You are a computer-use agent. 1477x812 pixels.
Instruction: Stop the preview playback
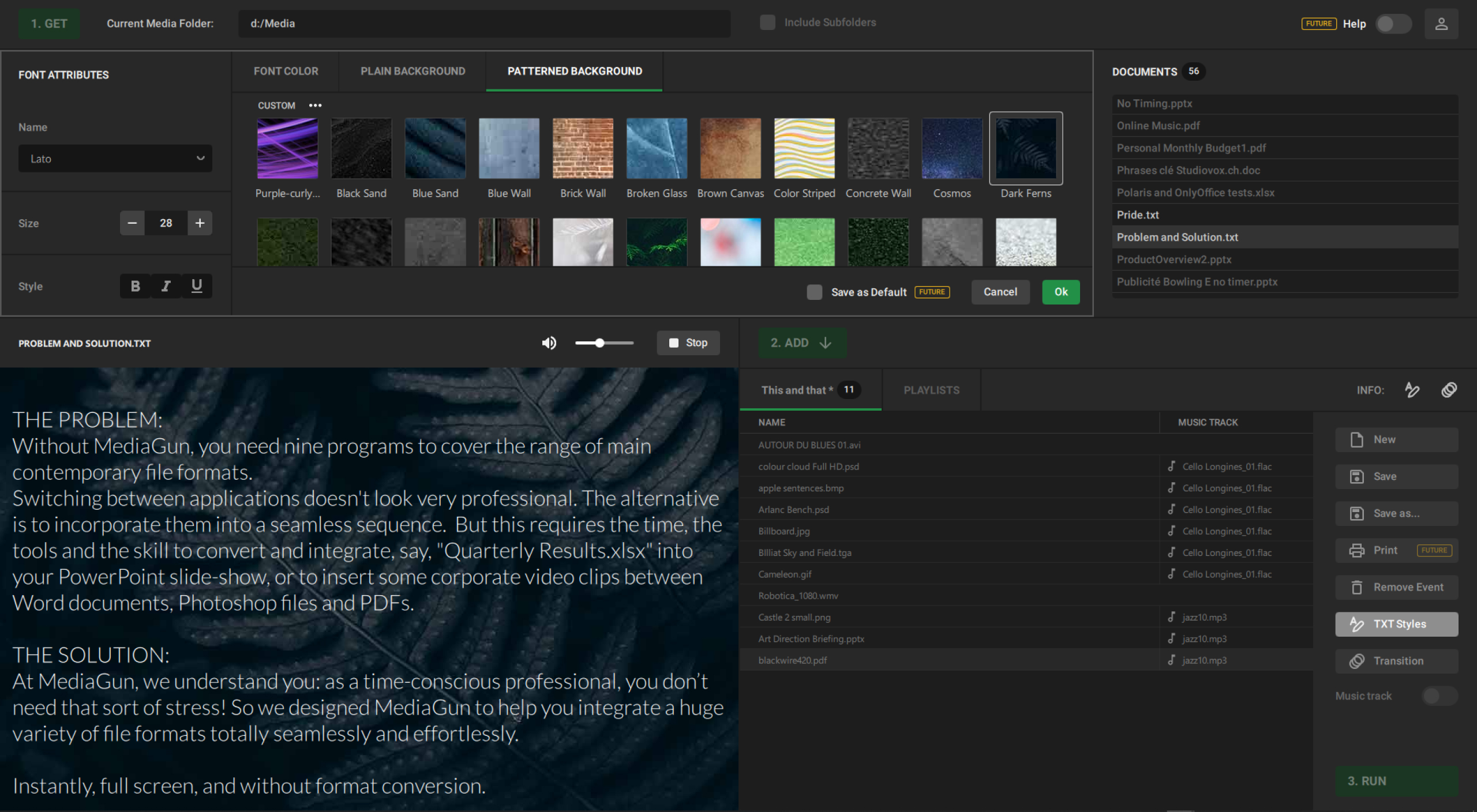click(x=688, y=343)
